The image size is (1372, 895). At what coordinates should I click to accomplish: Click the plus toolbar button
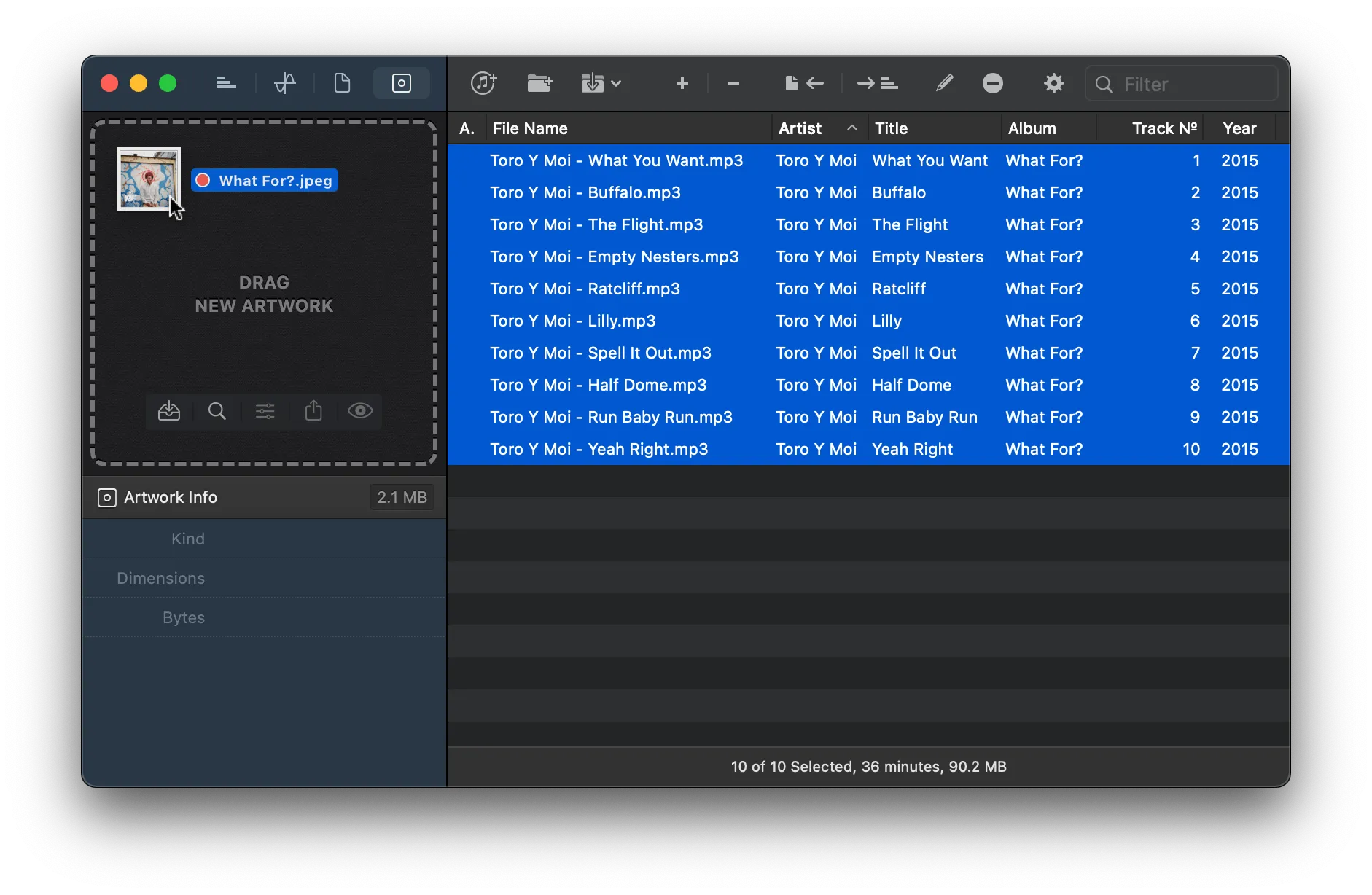pos(682,83)
